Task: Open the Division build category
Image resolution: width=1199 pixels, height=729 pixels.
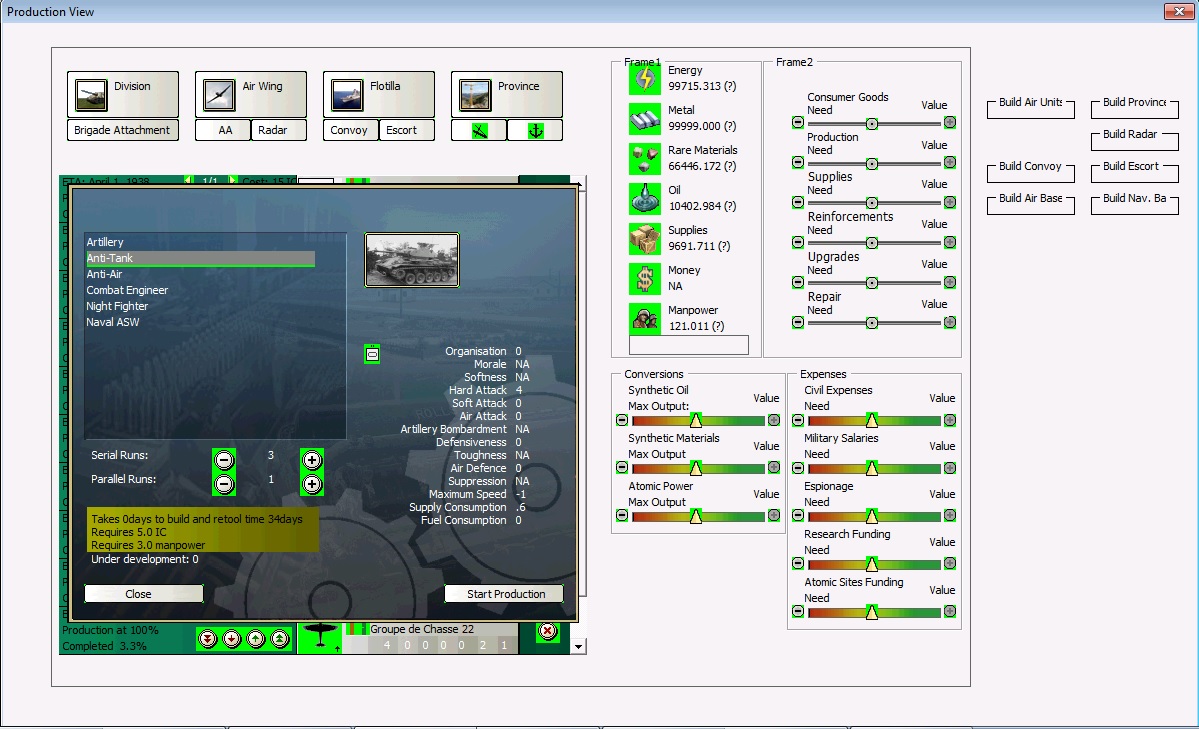Action: tap(123, 94)
